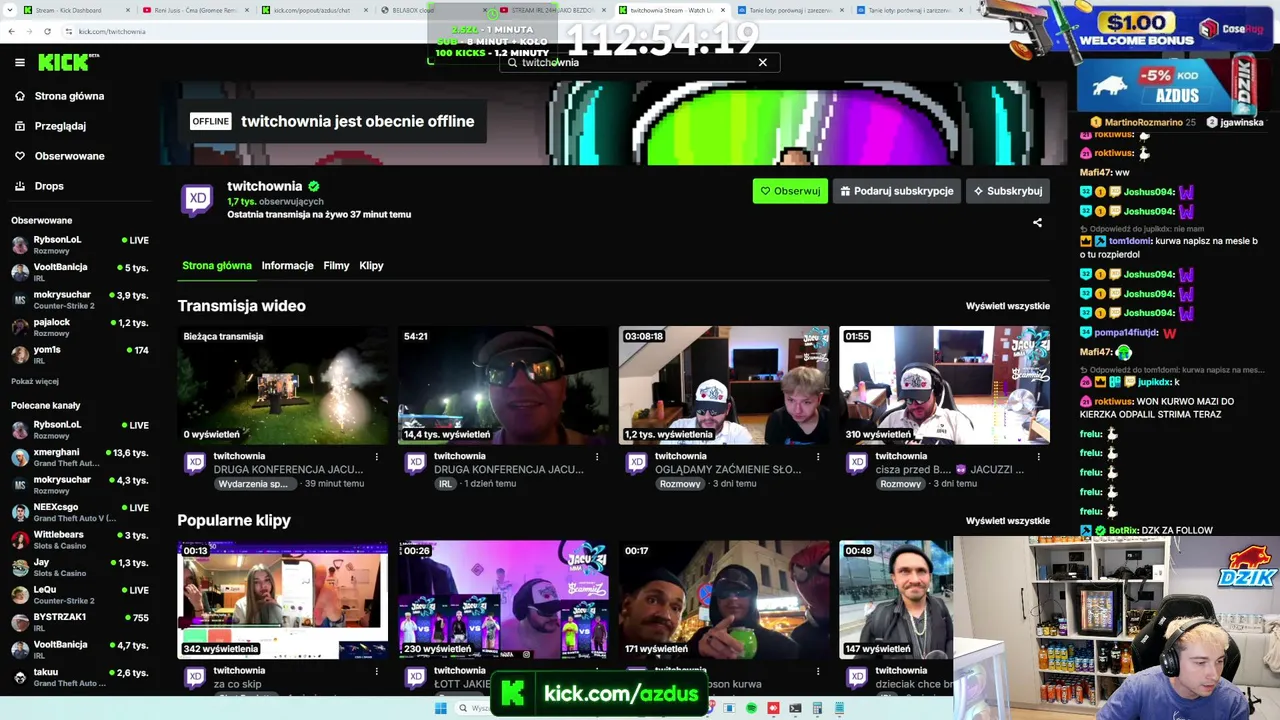
Task: Open Strona główna link in sidebar
Action: 70,96
